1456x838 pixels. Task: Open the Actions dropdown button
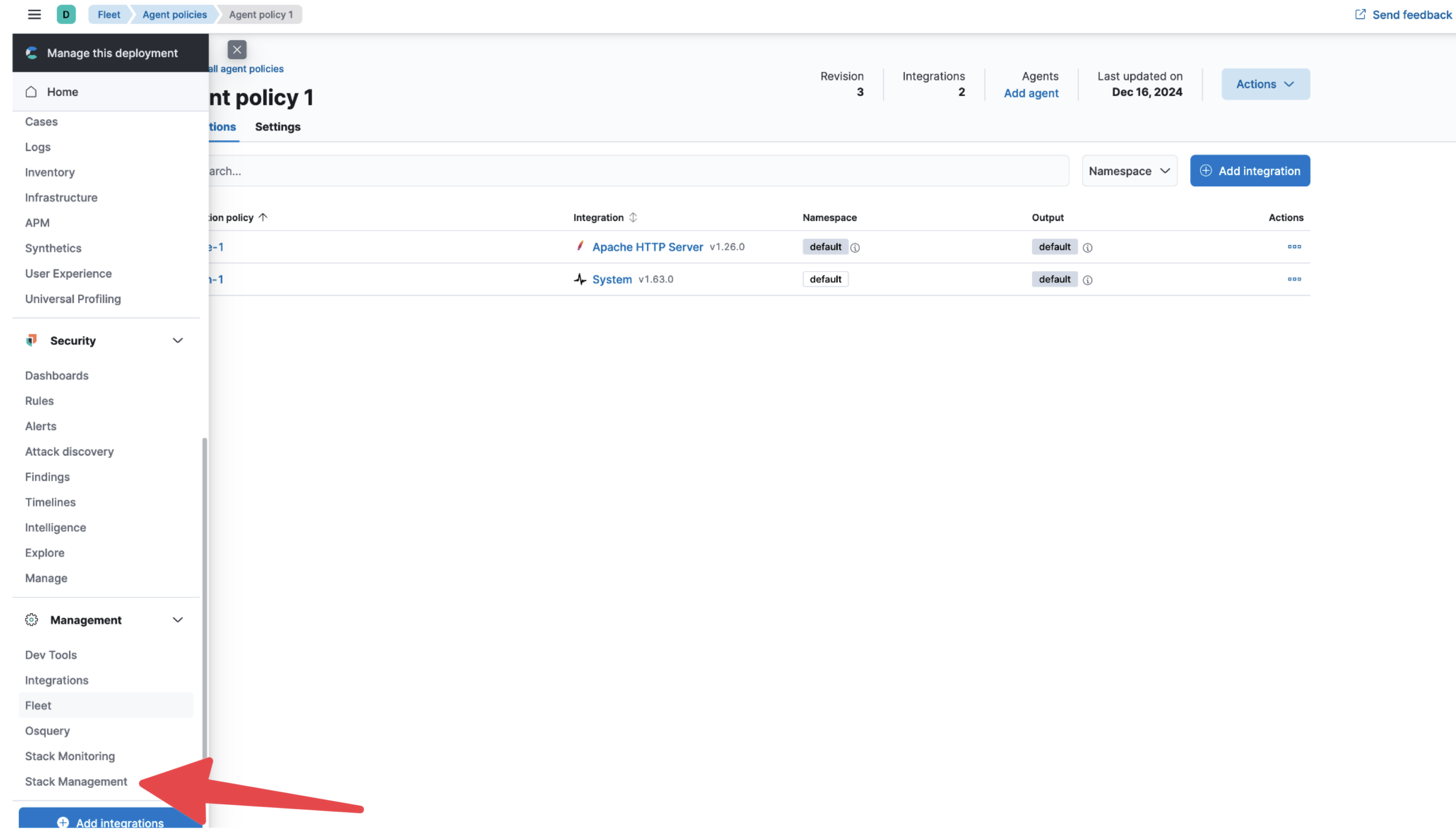coord(1265,84)
